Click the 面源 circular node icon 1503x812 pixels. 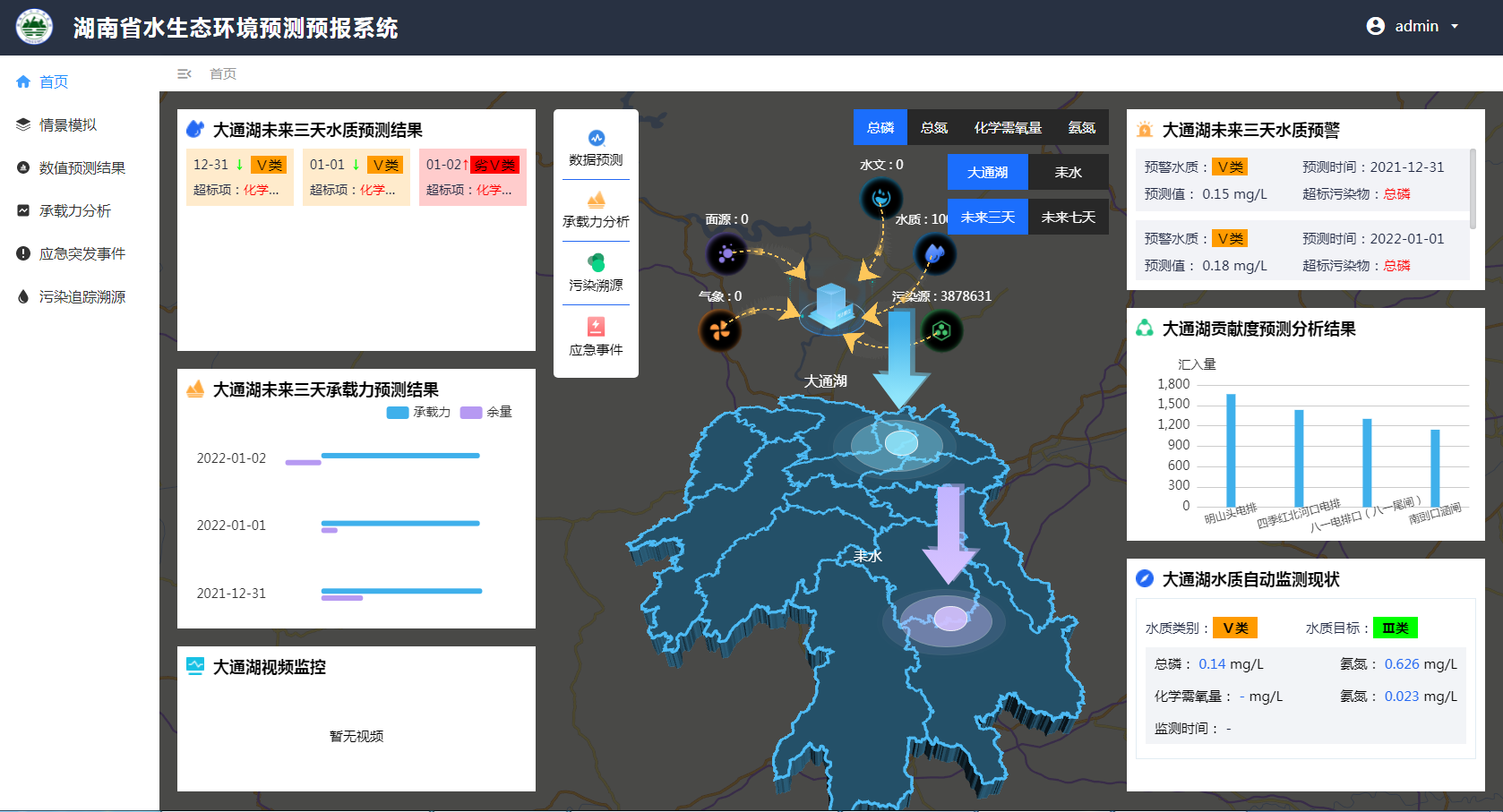click(726, 253)
